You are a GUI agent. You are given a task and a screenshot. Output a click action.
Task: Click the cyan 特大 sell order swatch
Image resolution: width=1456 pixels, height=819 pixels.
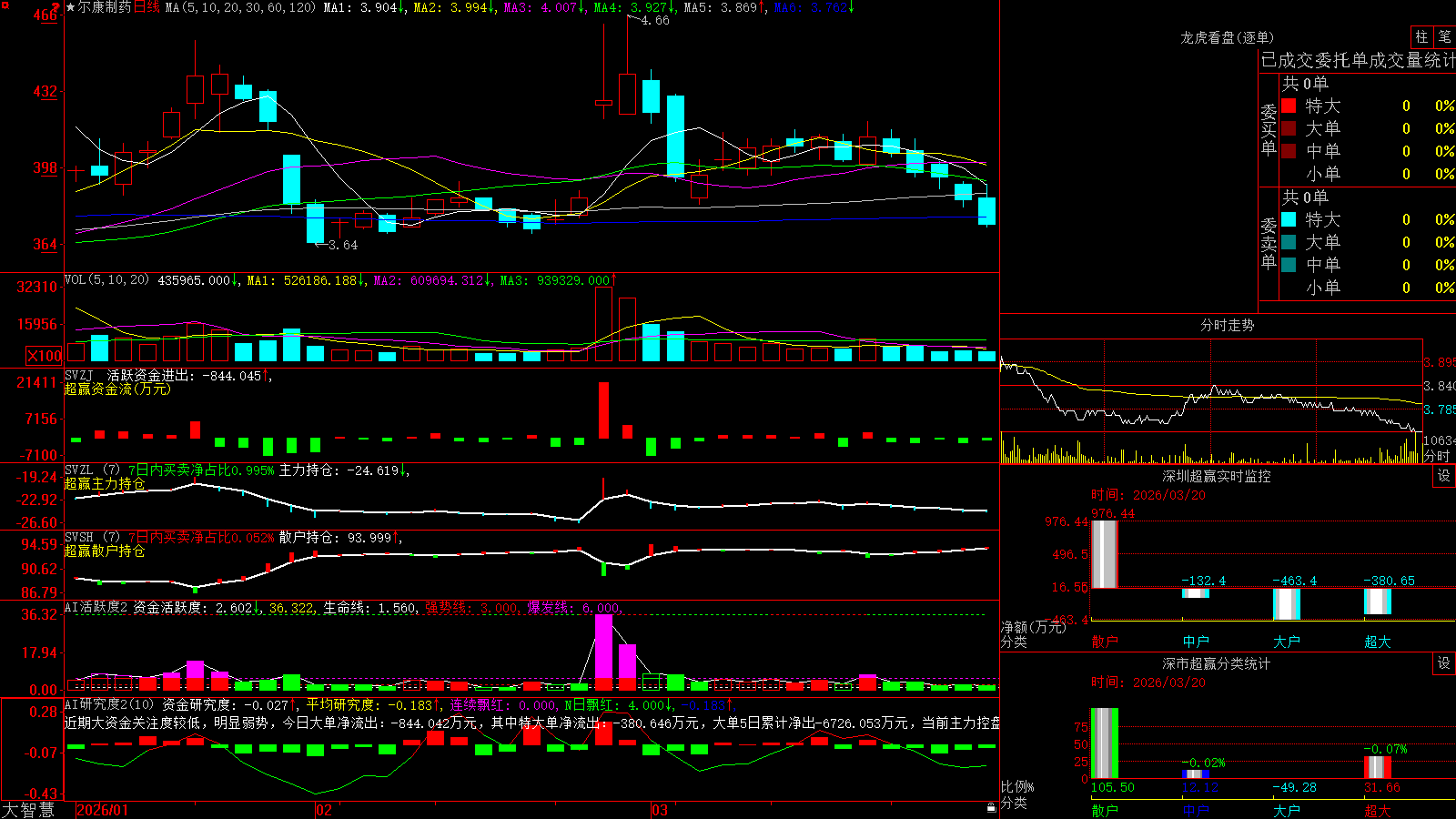1289,219
